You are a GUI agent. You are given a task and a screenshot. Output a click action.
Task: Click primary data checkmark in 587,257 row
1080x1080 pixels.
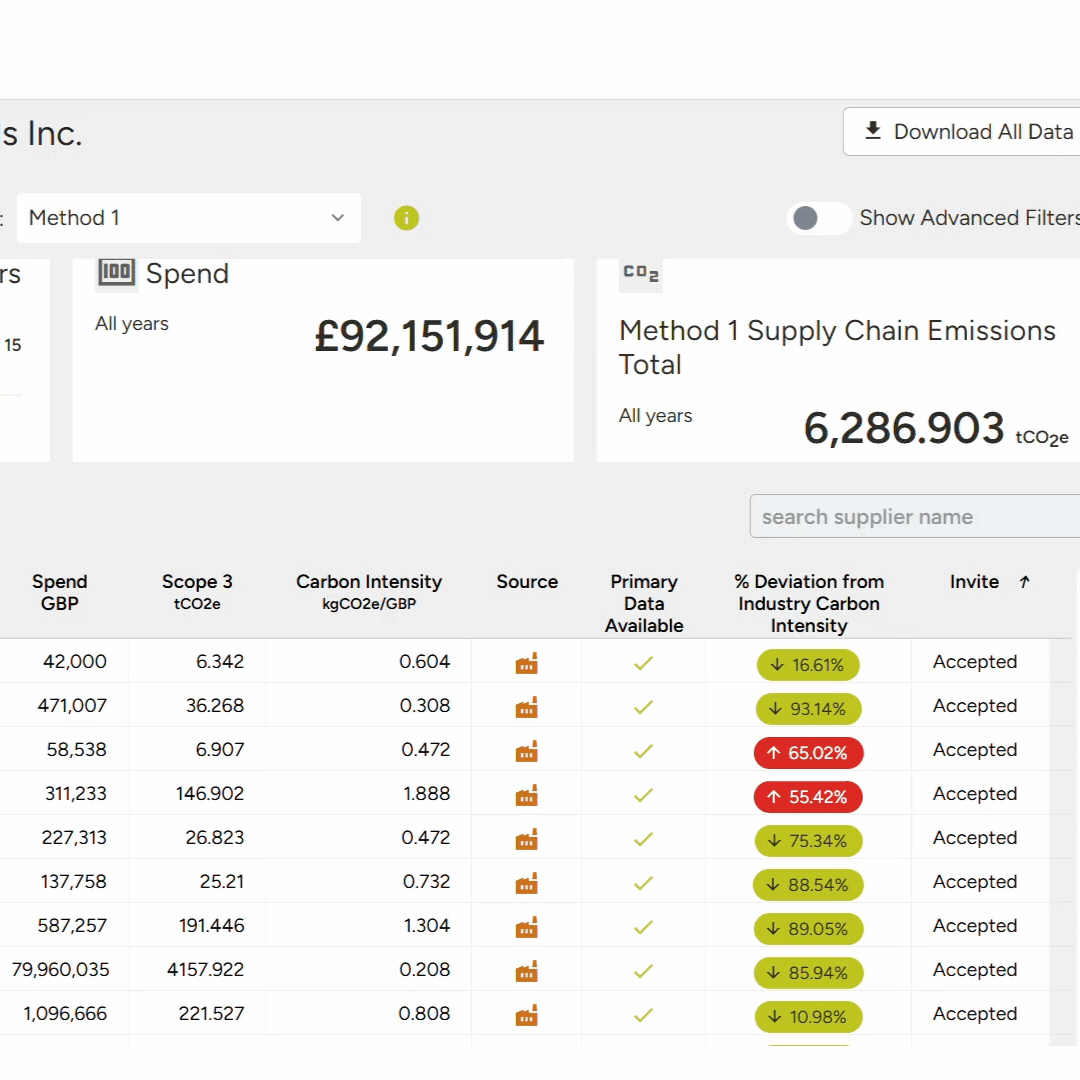[643, 928]
